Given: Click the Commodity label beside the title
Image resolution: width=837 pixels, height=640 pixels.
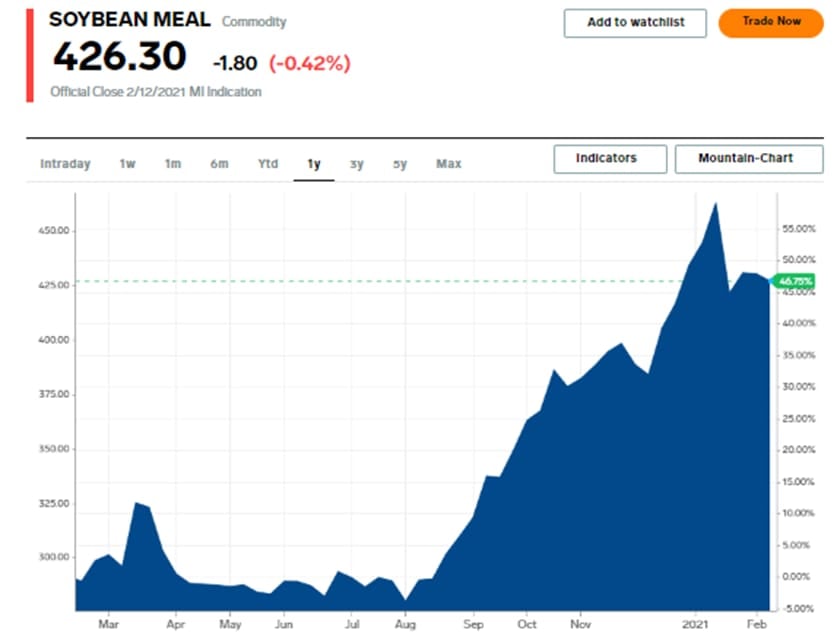Looking at the screenshot, I should [254, 22].
